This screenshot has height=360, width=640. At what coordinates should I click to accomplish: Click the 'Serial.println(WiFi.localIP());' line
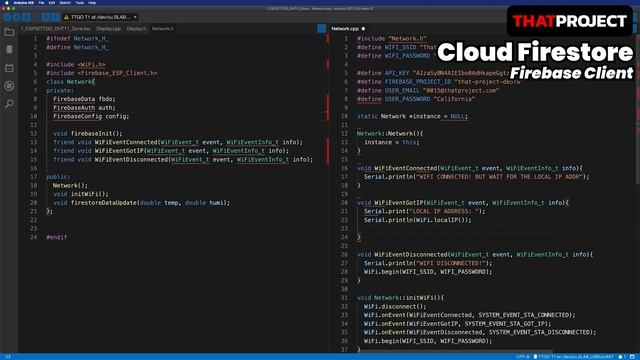[x=418, y=220]
